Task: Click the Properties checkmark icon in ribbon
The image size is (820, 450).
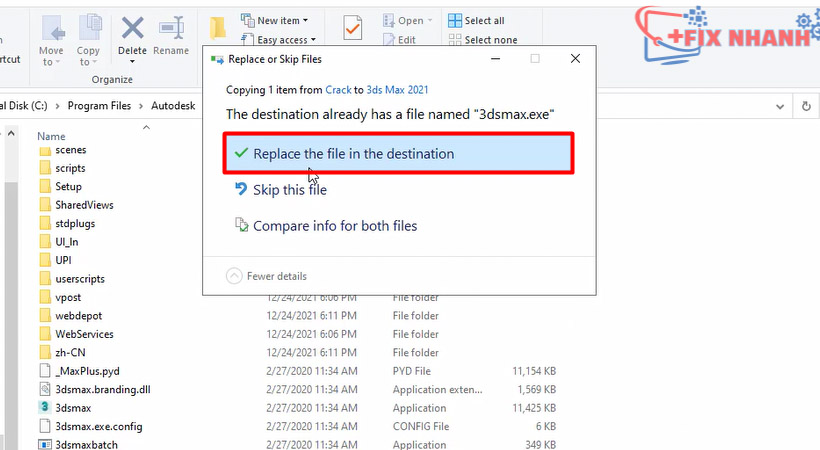Action: point(352,30)
